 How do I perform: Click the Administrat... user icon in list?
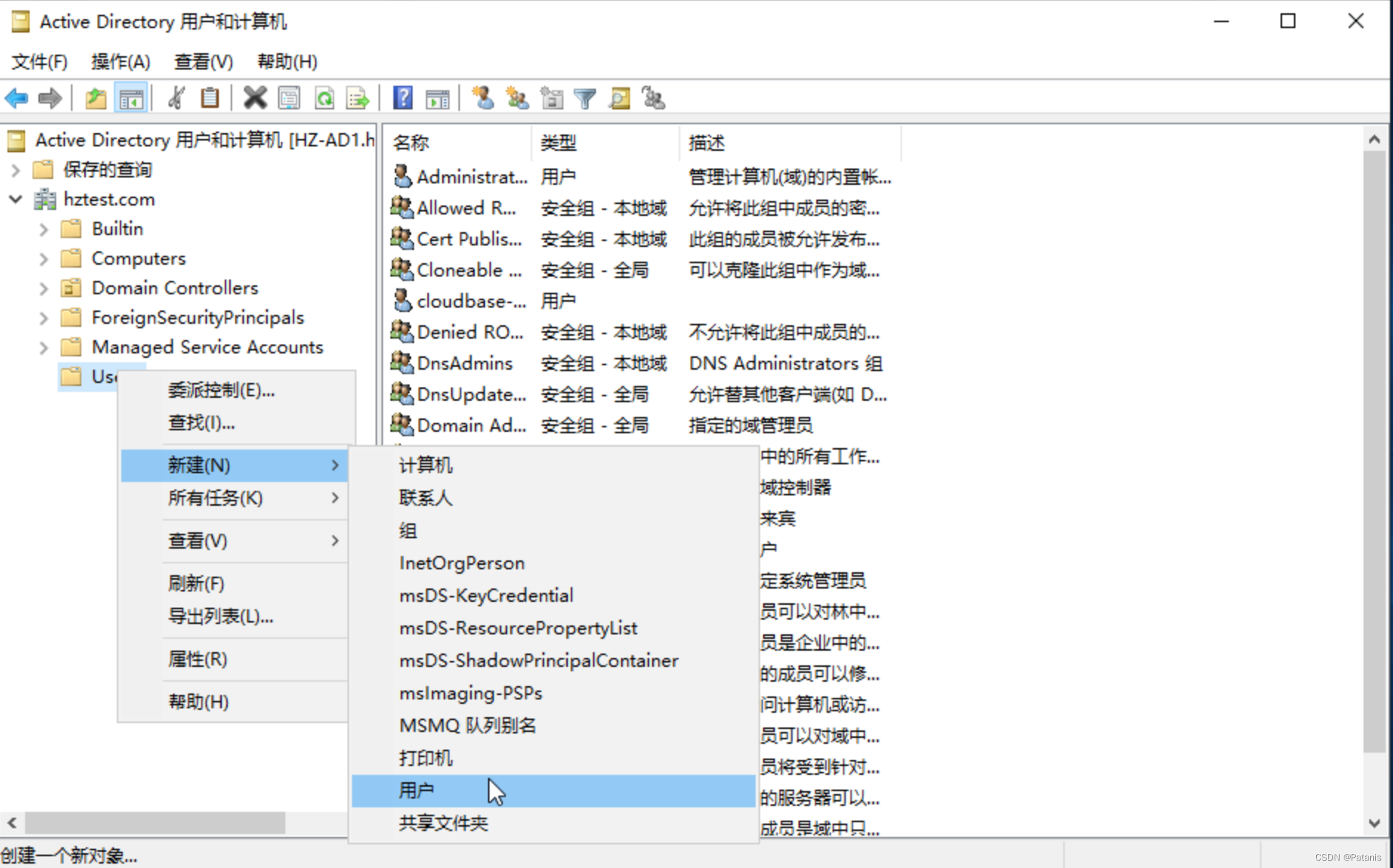tap(401, 176)
